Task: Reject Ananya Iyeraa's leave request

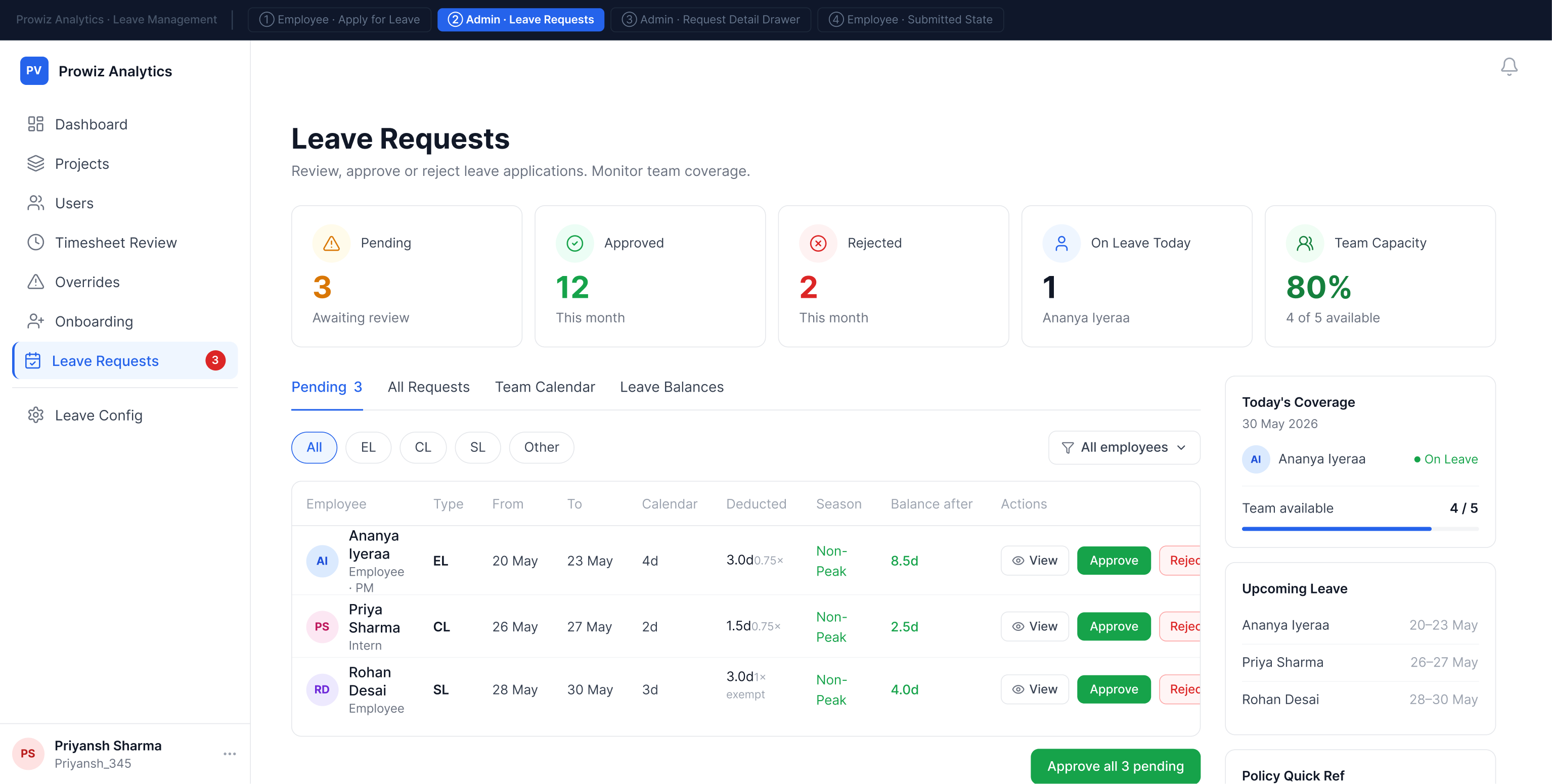Action: (1180, 561)
